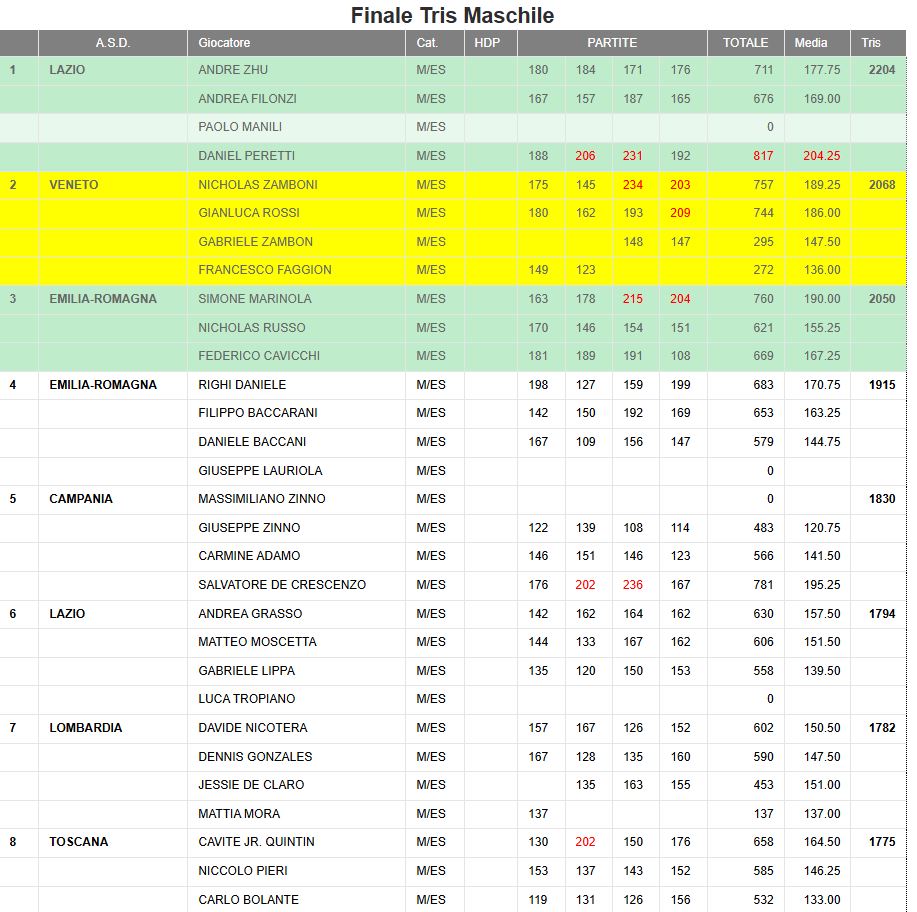Click the Tris column header
Viewport: 917px width, 912px height.
(871, 43)
